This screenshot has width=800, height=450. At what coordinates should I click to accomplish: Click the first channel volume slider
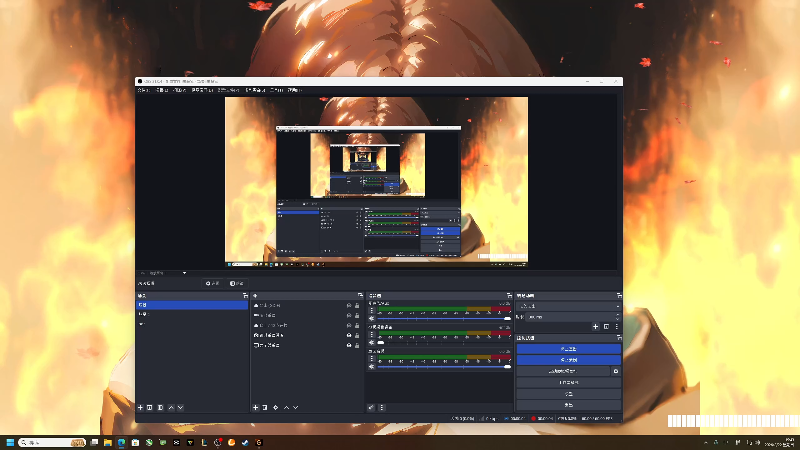444,318
